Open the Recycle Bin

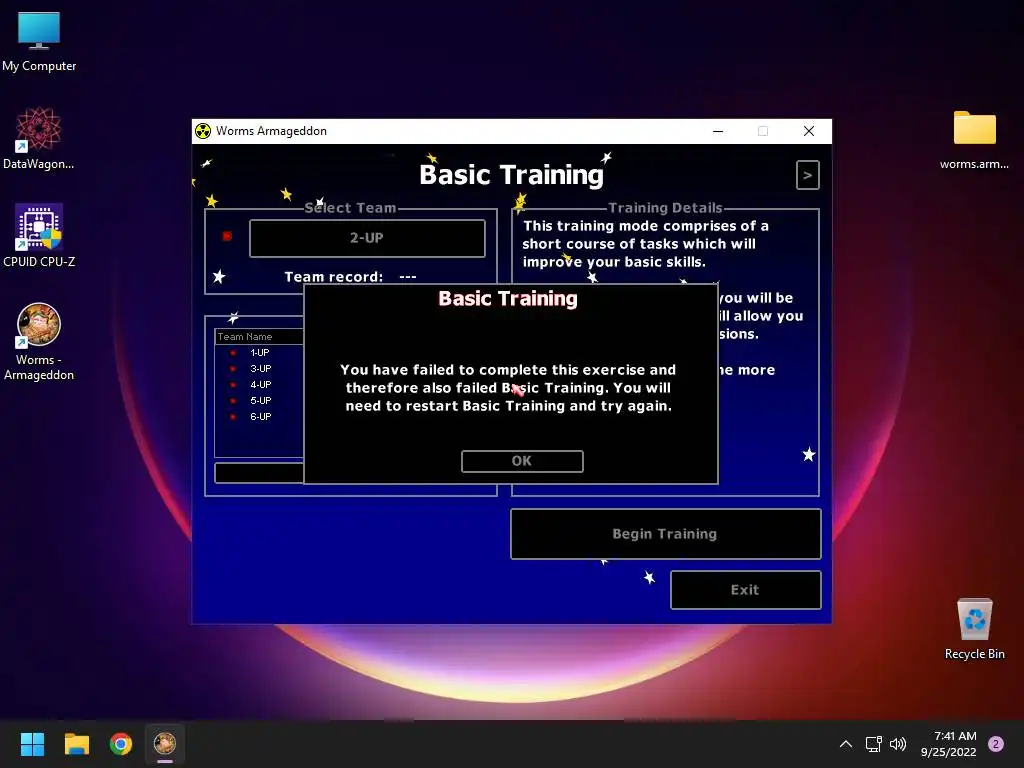974,629
